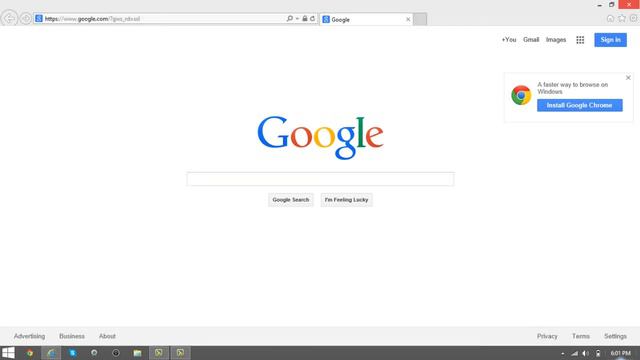This screenshot has height=360, width=640.
Task: Open the Privacy footer link
Action: coord(547,336)
